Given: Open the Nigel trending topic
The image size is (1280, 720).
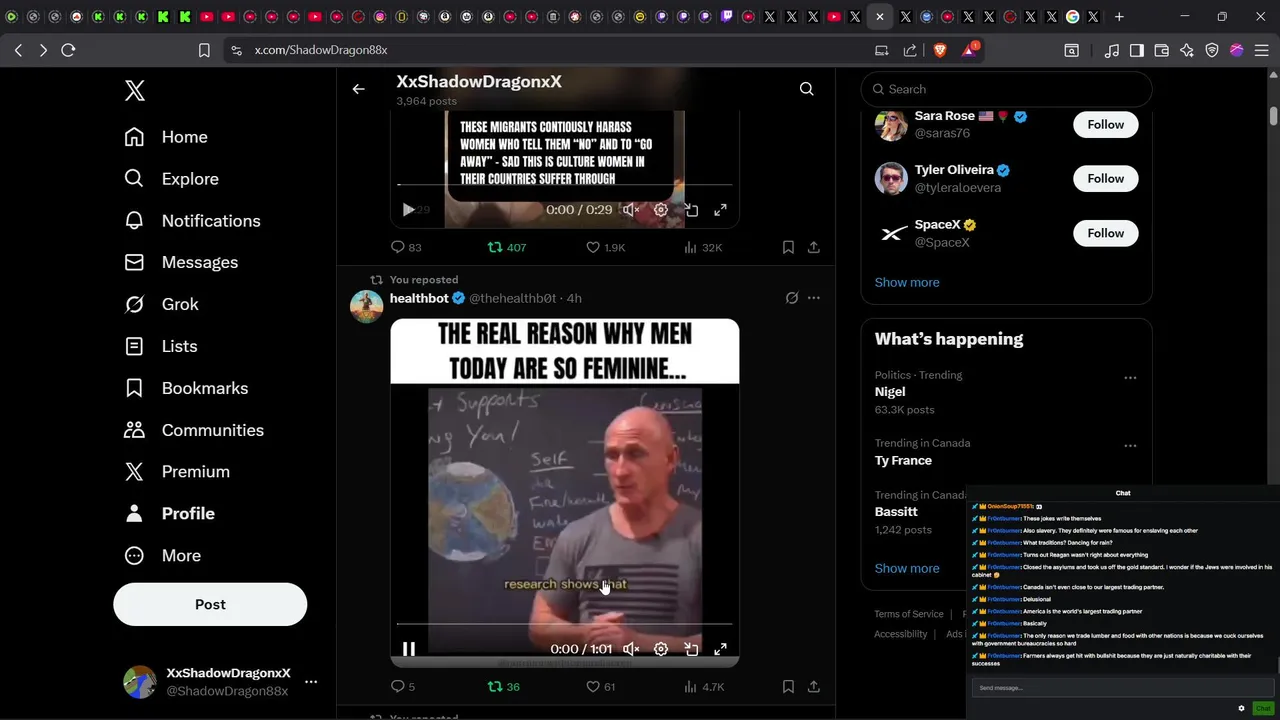Looking at the screenshot, I should pos(890,392).
